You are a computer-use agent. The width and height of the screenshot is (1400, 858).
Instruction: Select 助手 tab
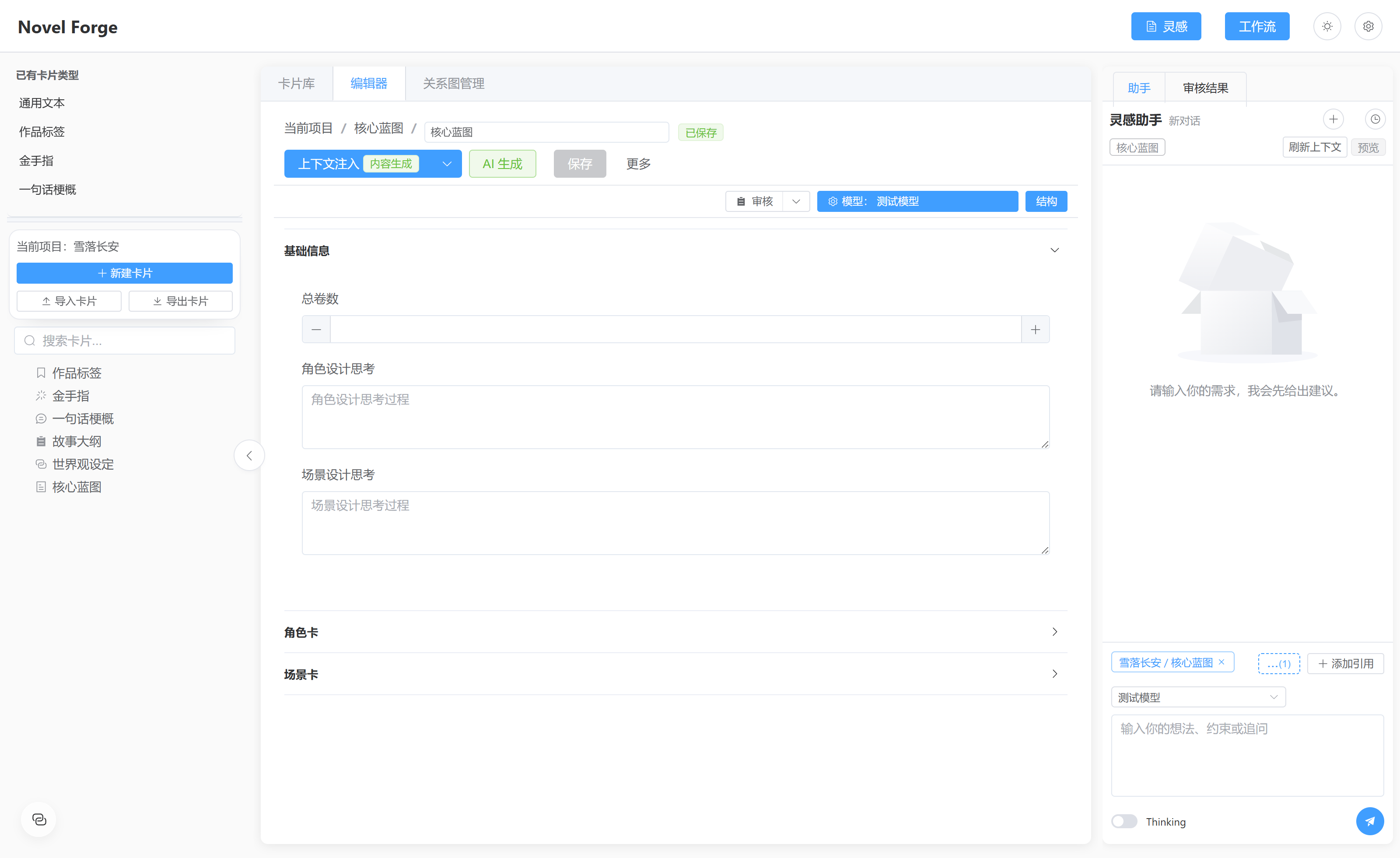(x=1139, y=88)
